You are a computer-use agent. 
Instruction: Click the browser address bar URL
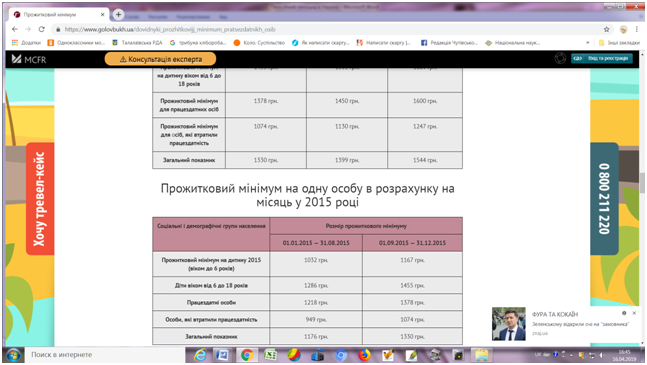click(x=170, y=29)
